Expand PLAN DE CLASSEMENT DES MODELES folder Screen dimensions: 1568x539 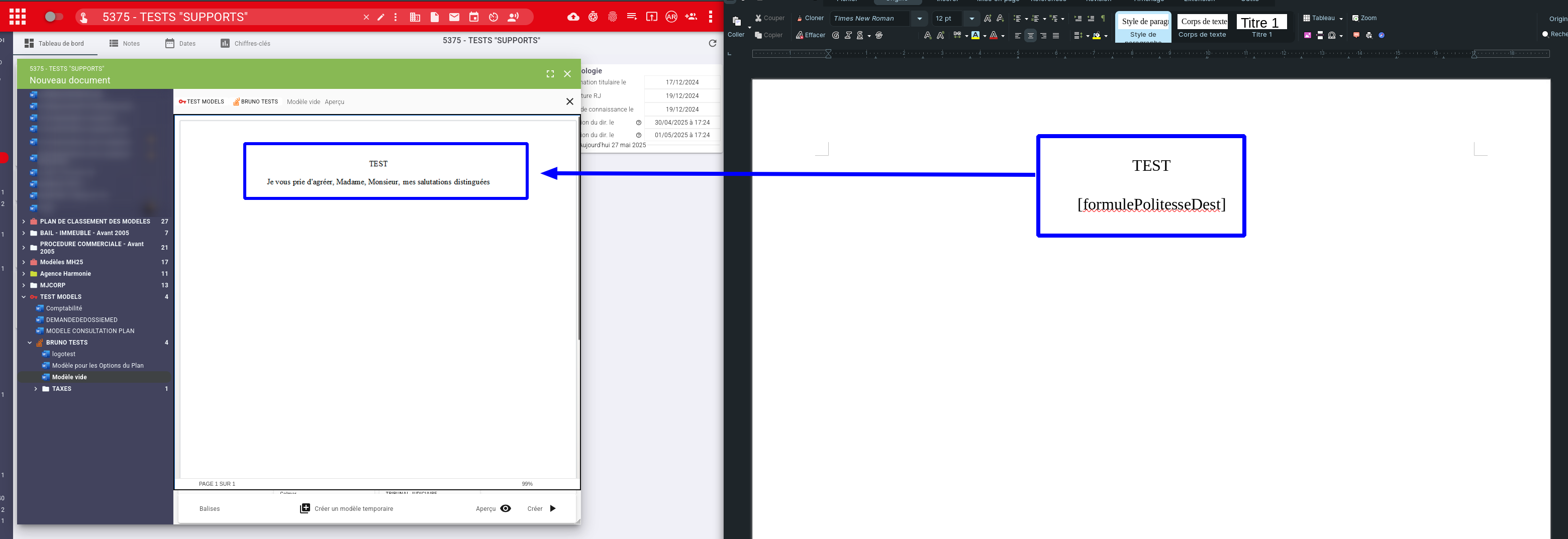(24, 222)
